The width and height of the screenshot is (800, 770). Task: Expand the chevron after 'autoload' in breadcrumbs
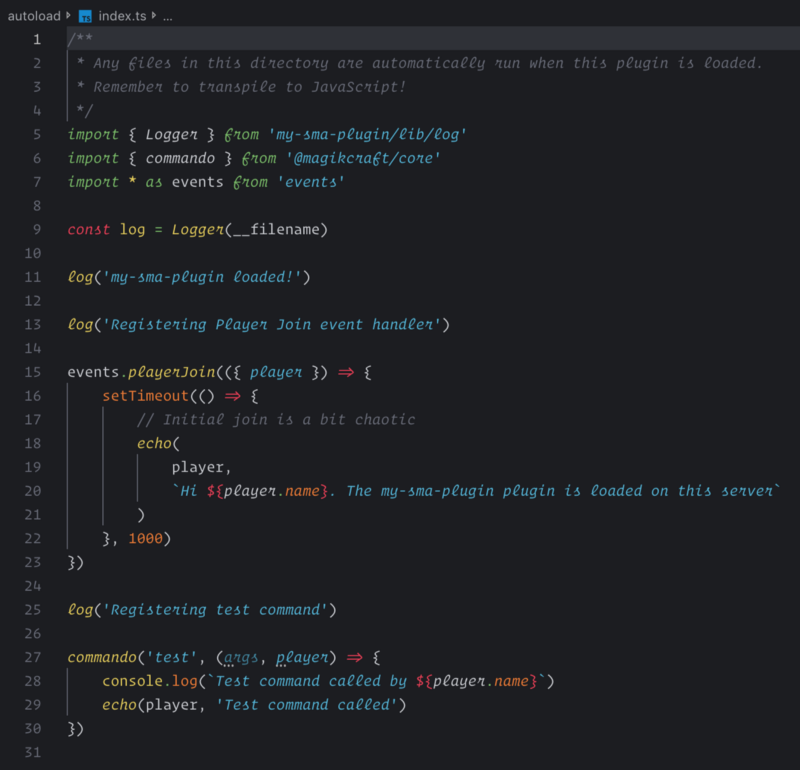click(66, 15)
